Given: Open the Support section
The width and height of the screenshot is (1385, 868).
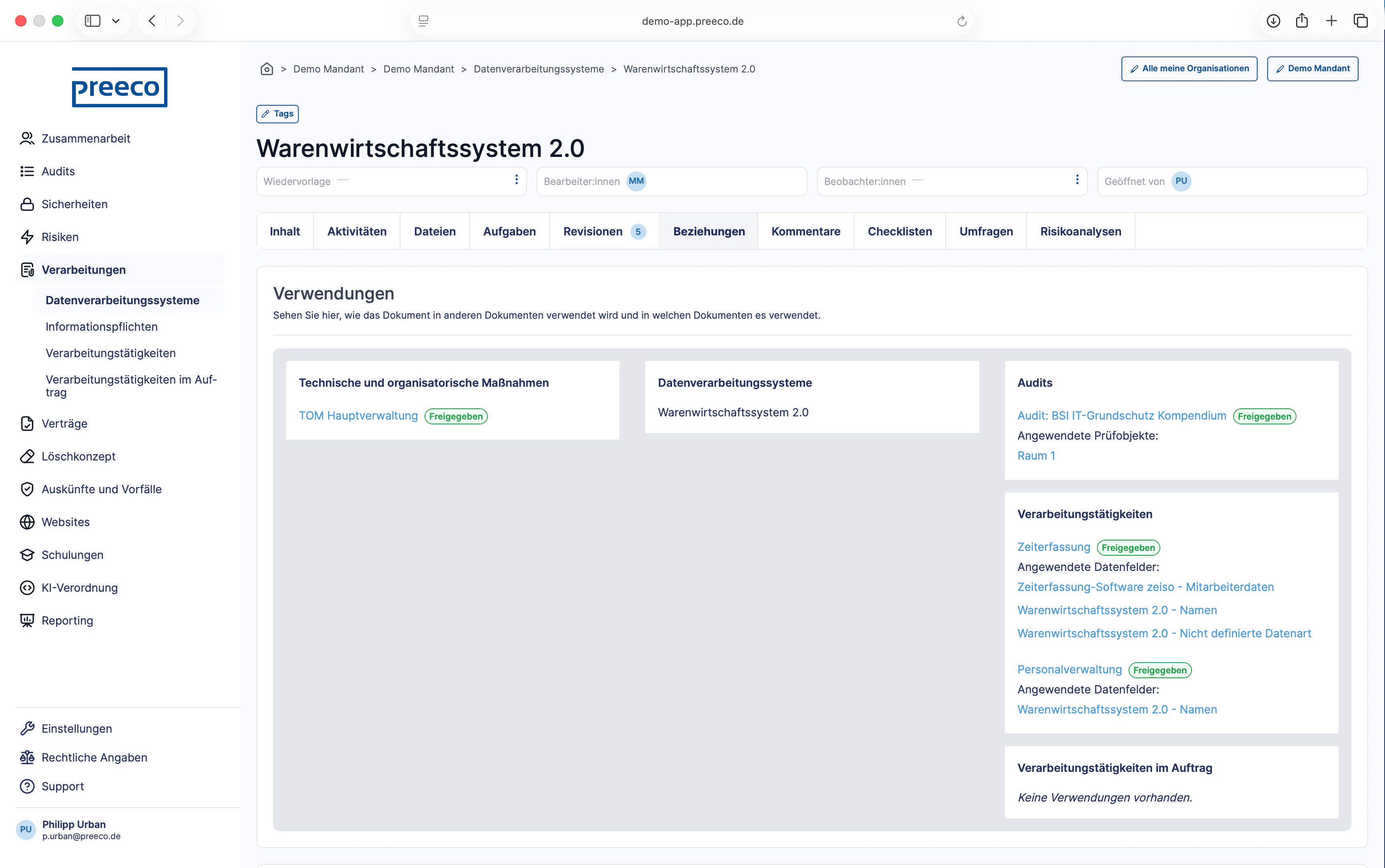Looking at the screenshot, I should point(62,786).
